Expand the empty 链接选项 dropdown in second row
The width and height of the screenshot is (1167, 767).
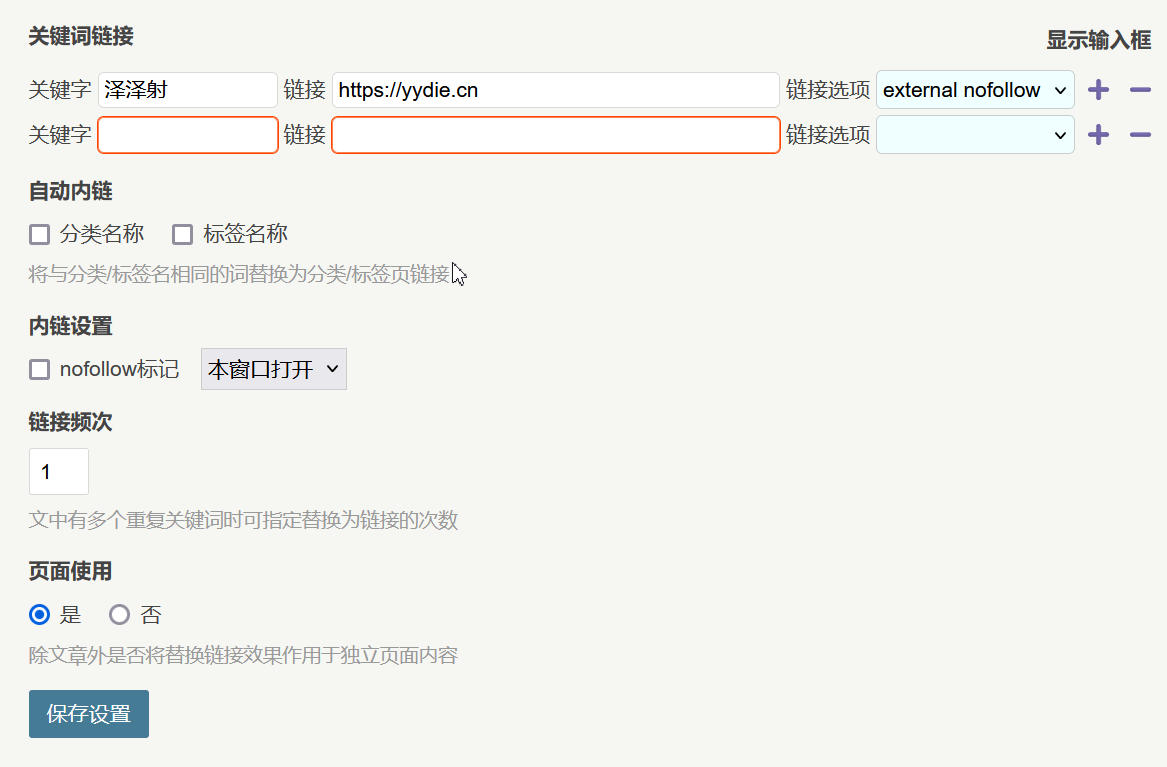coord(975,135)
